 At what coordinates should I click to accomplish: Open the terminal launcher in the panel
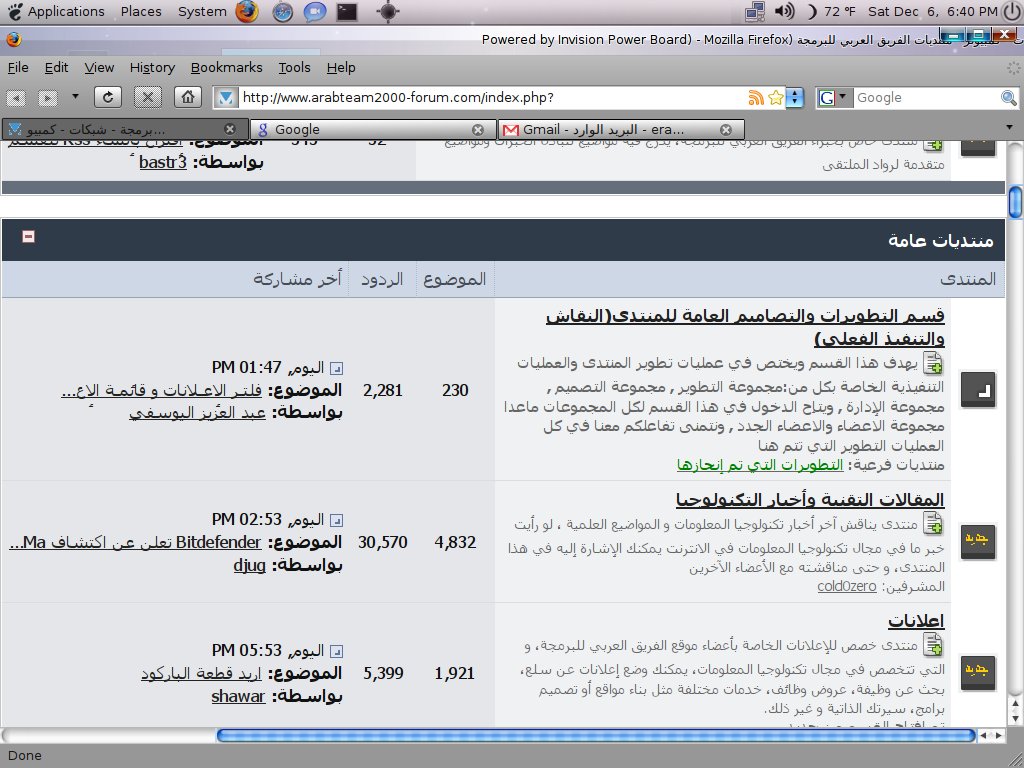tap(347, 11)
